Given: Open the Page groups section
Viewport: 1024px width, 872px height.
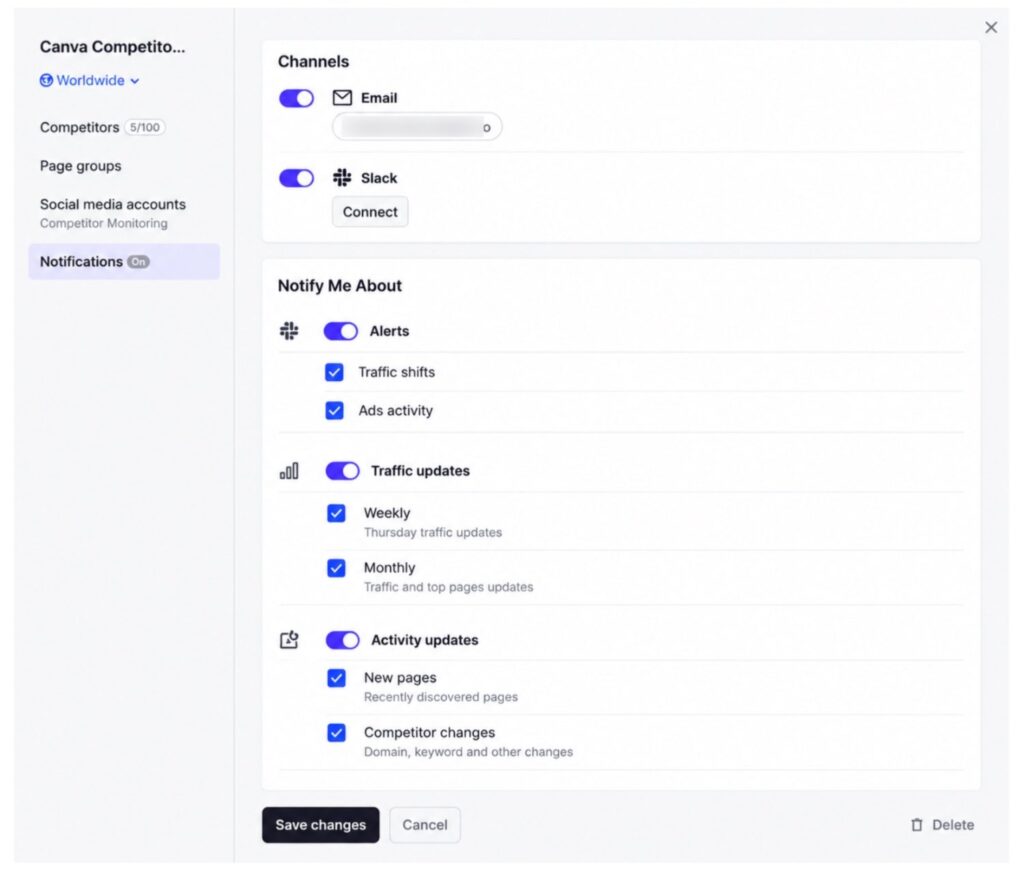Looking at the screenshot, I should tap(80, 166).
